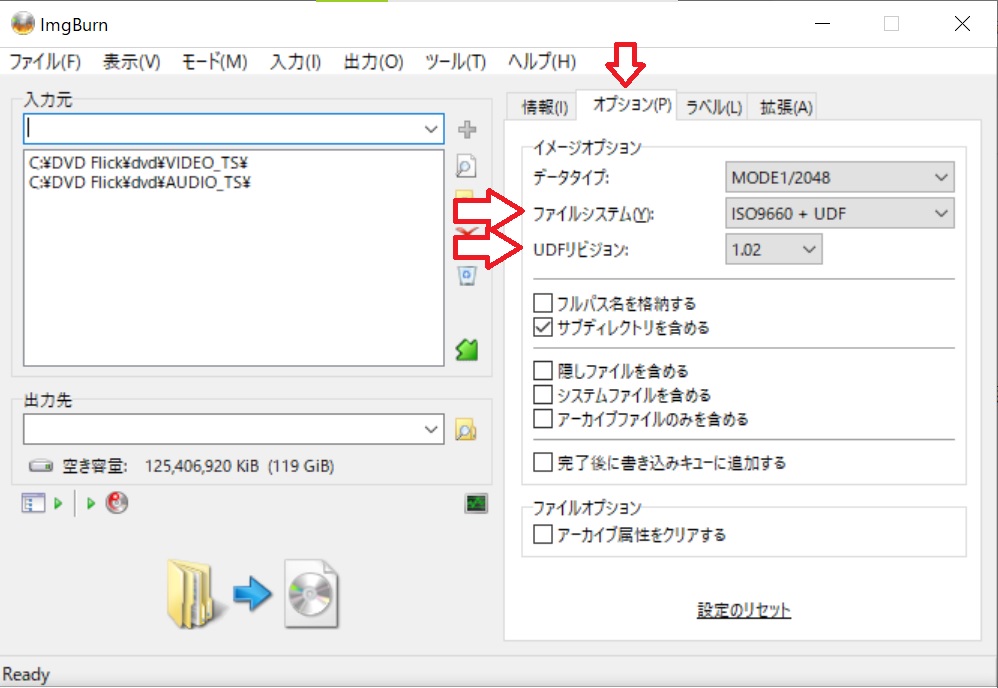998x688 pixels.
Task: Click the red disc icon in the bottom toolbar
Action: [x=116, y=503]
